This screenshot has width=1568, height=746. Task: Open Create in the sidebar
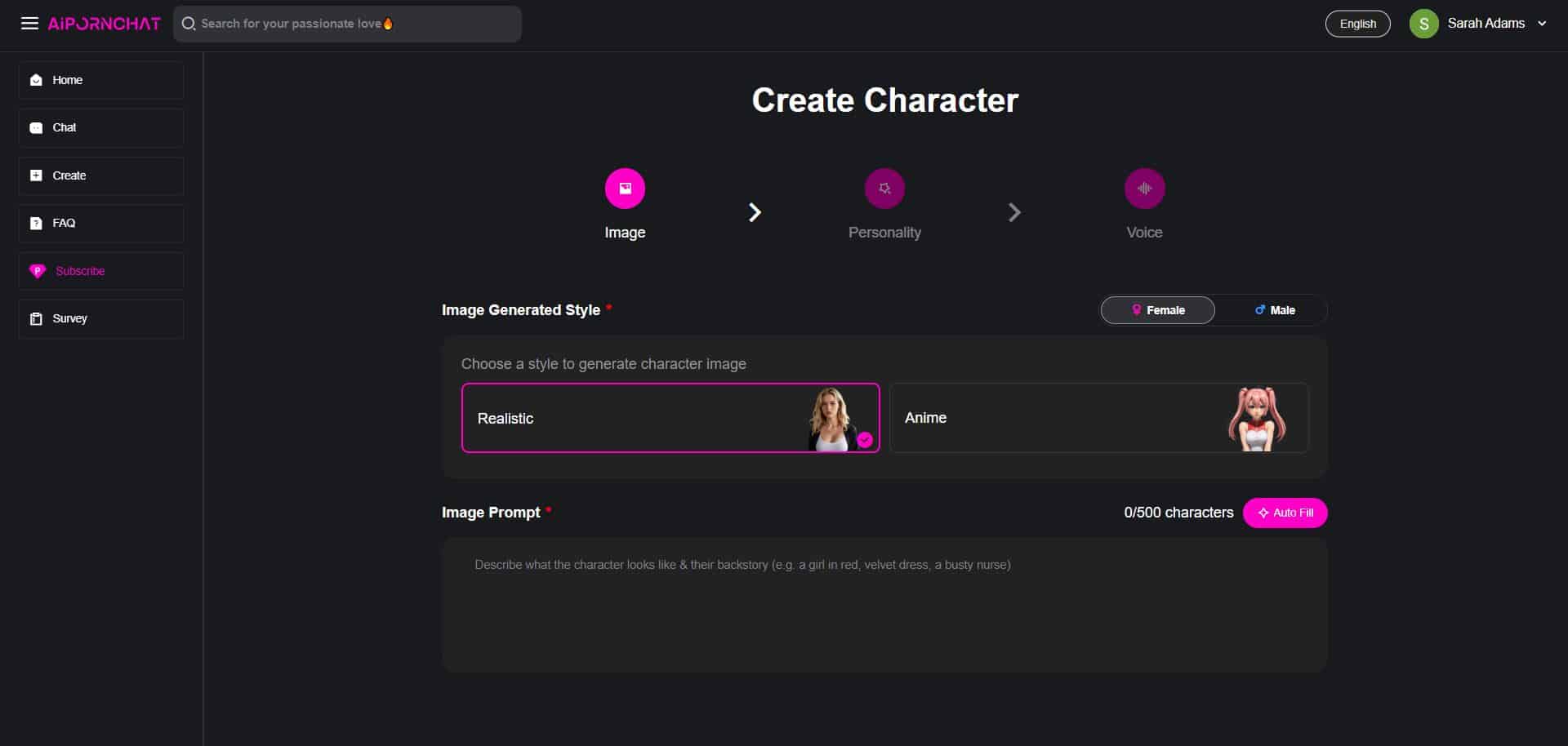(x=101, y=175)
